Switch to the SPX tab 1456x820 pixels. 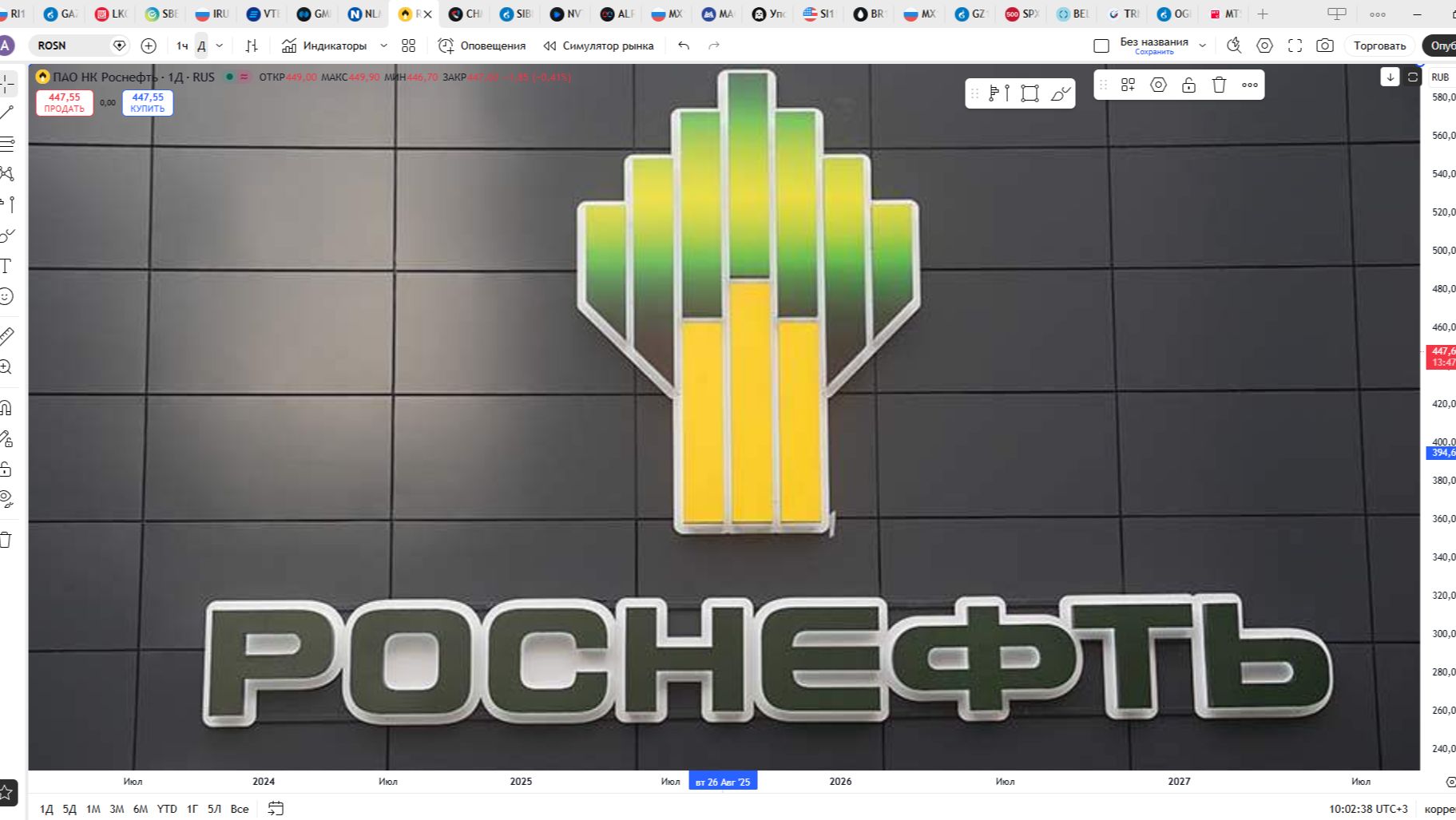tap(1020, 14)
